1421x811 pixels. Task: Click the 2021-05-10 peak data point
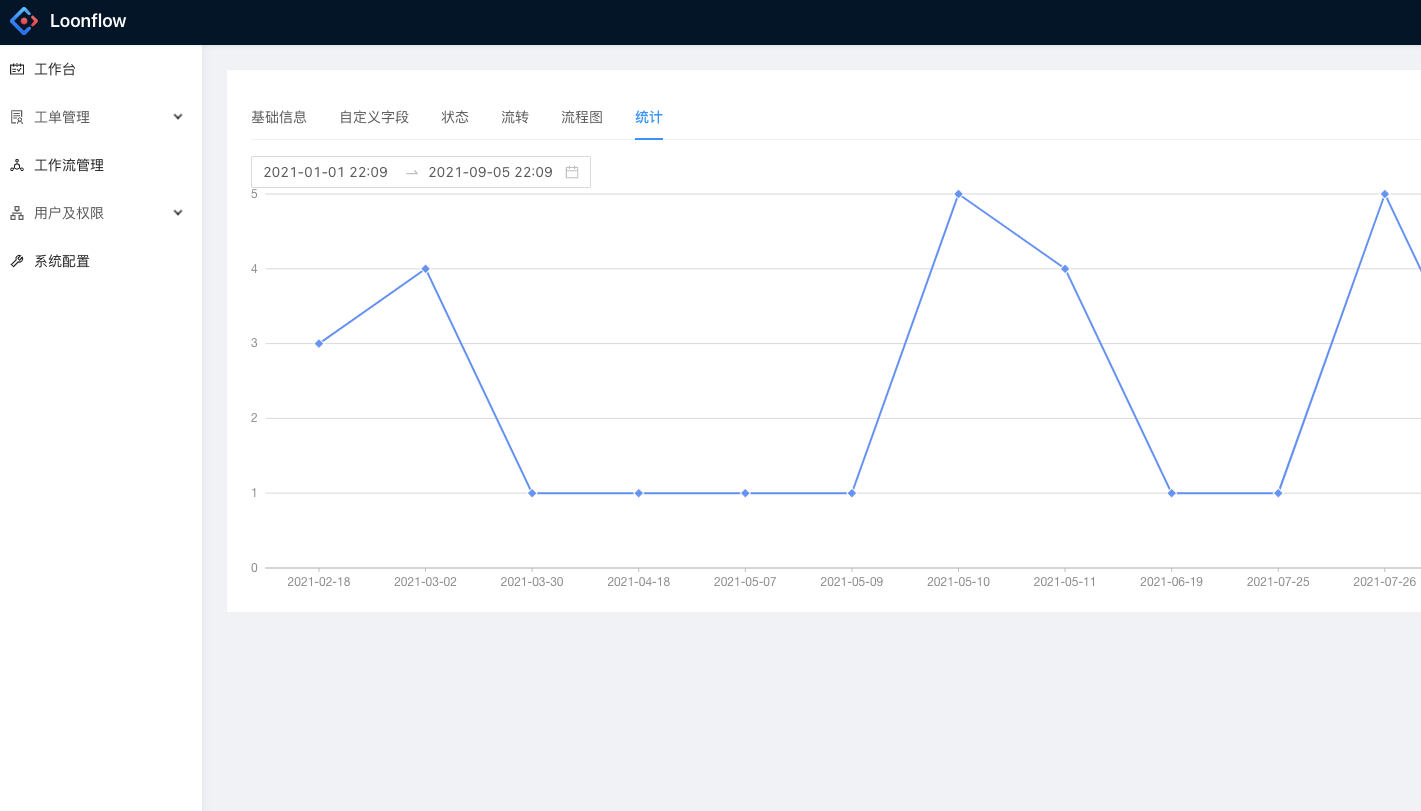958,194
